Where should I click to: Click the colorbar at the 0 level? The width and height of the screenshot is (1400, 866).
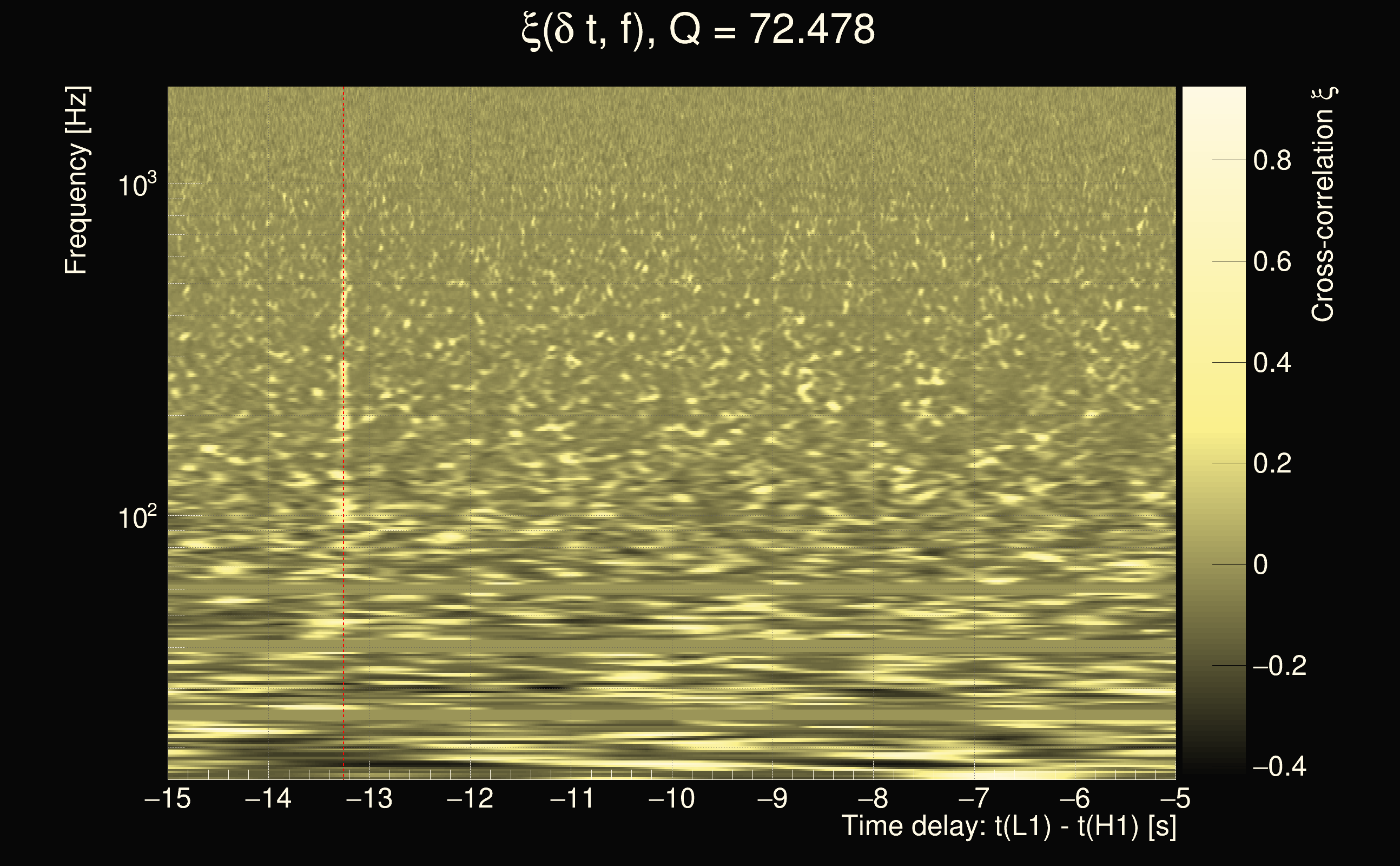(1213, 564)
